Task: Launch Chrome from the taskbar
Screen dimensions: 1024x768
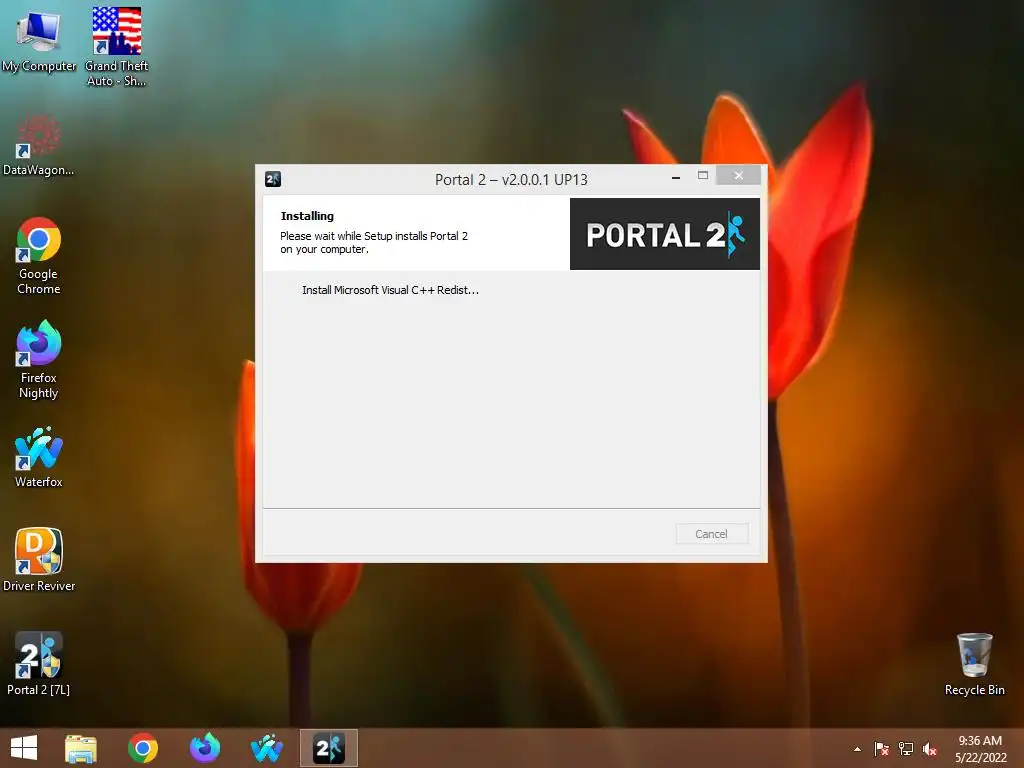Action: pyautogui.click(x=143, y=748)
